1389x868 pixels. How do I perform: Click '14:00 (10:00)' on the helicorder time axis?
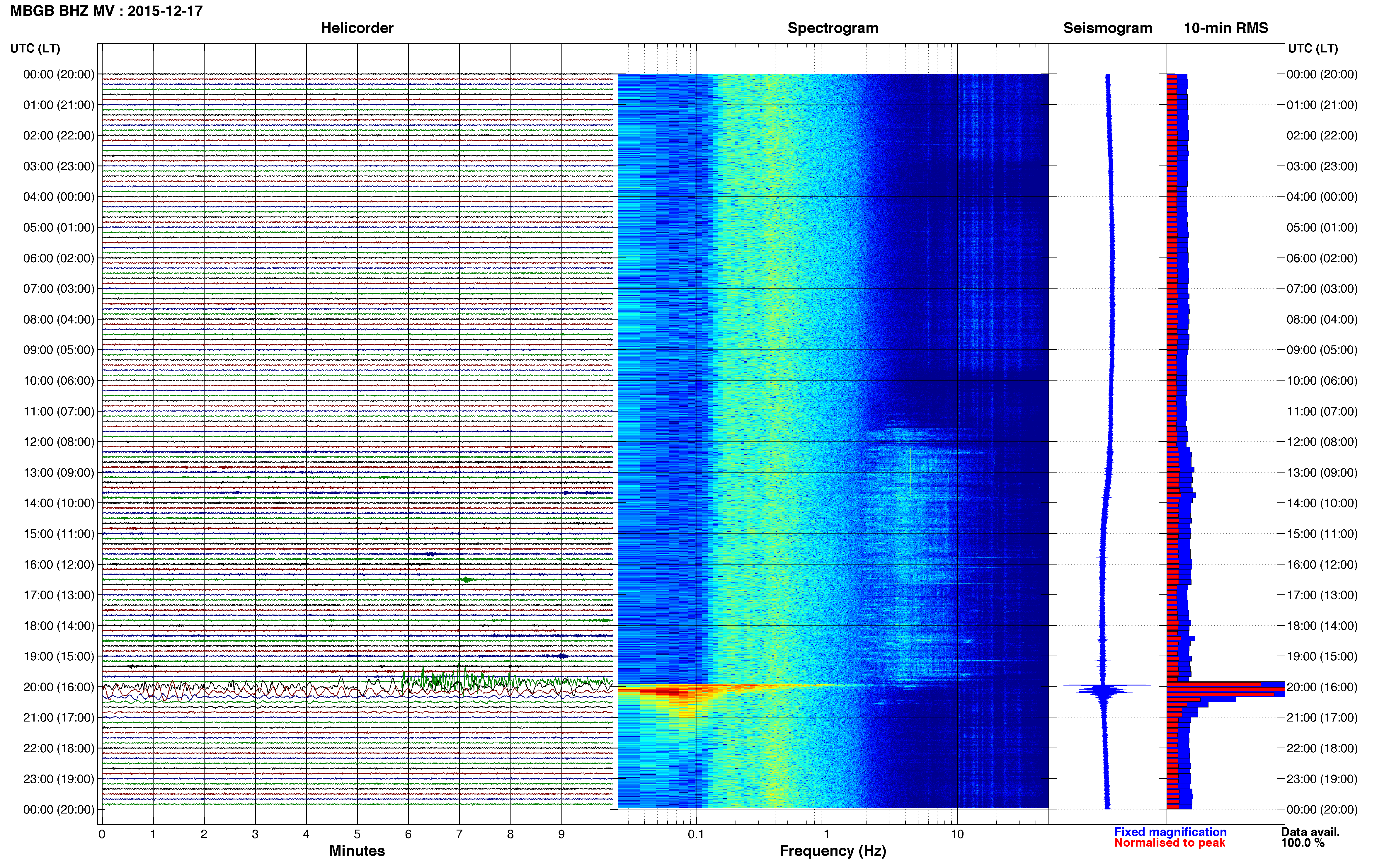click(x=59, y=504)
